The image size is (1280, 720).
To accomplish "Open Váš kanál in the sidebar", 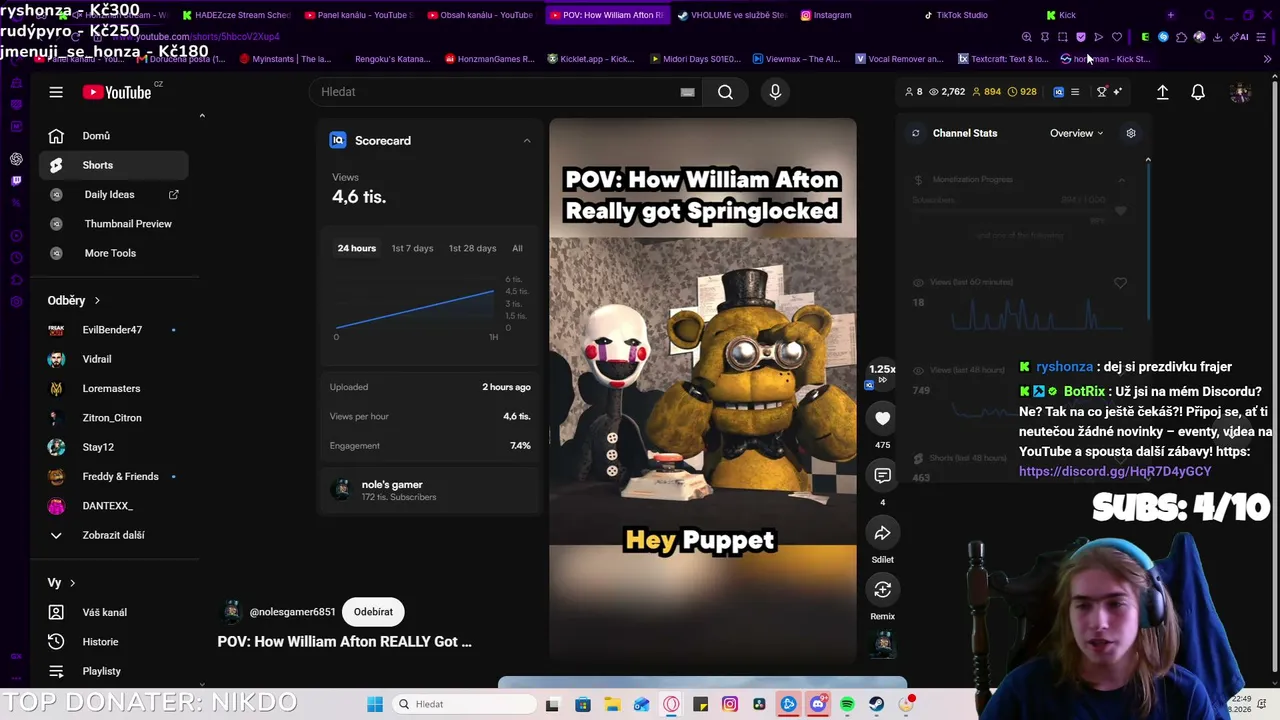I will click(114, 612).
